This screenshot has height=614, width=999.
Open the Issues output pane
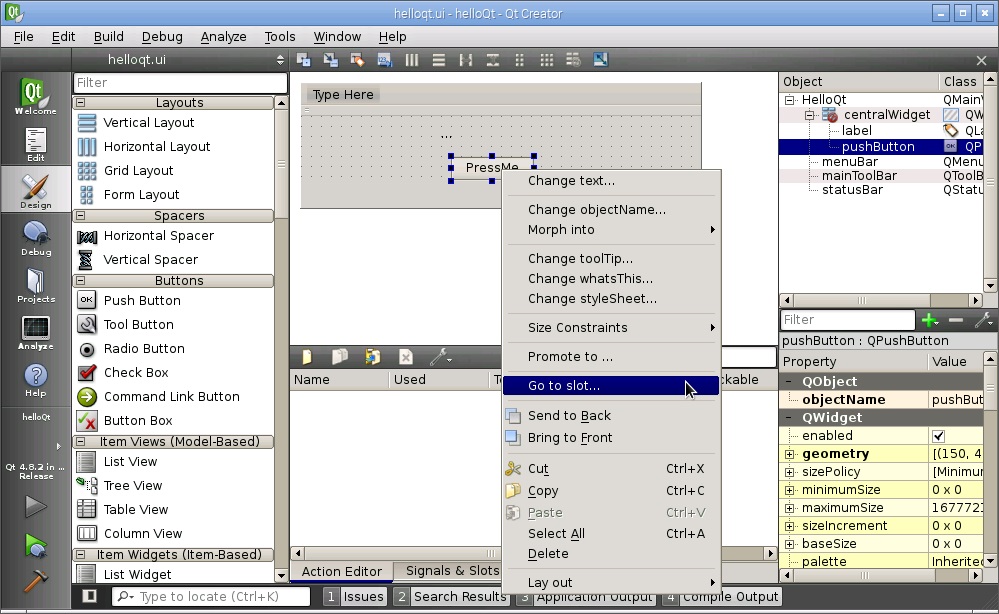point(355,596)
